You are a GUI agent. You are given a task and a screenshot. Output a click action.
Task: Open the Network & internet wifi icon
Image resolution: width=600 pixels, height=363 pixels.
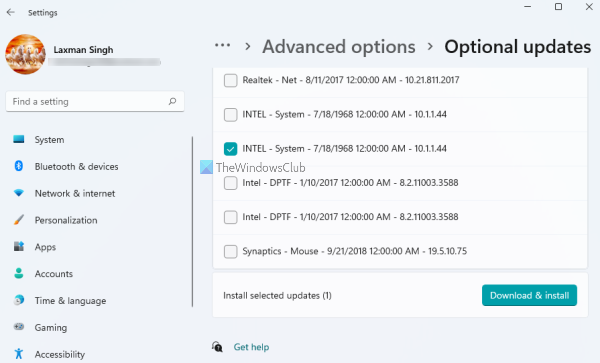click(19, 193)
